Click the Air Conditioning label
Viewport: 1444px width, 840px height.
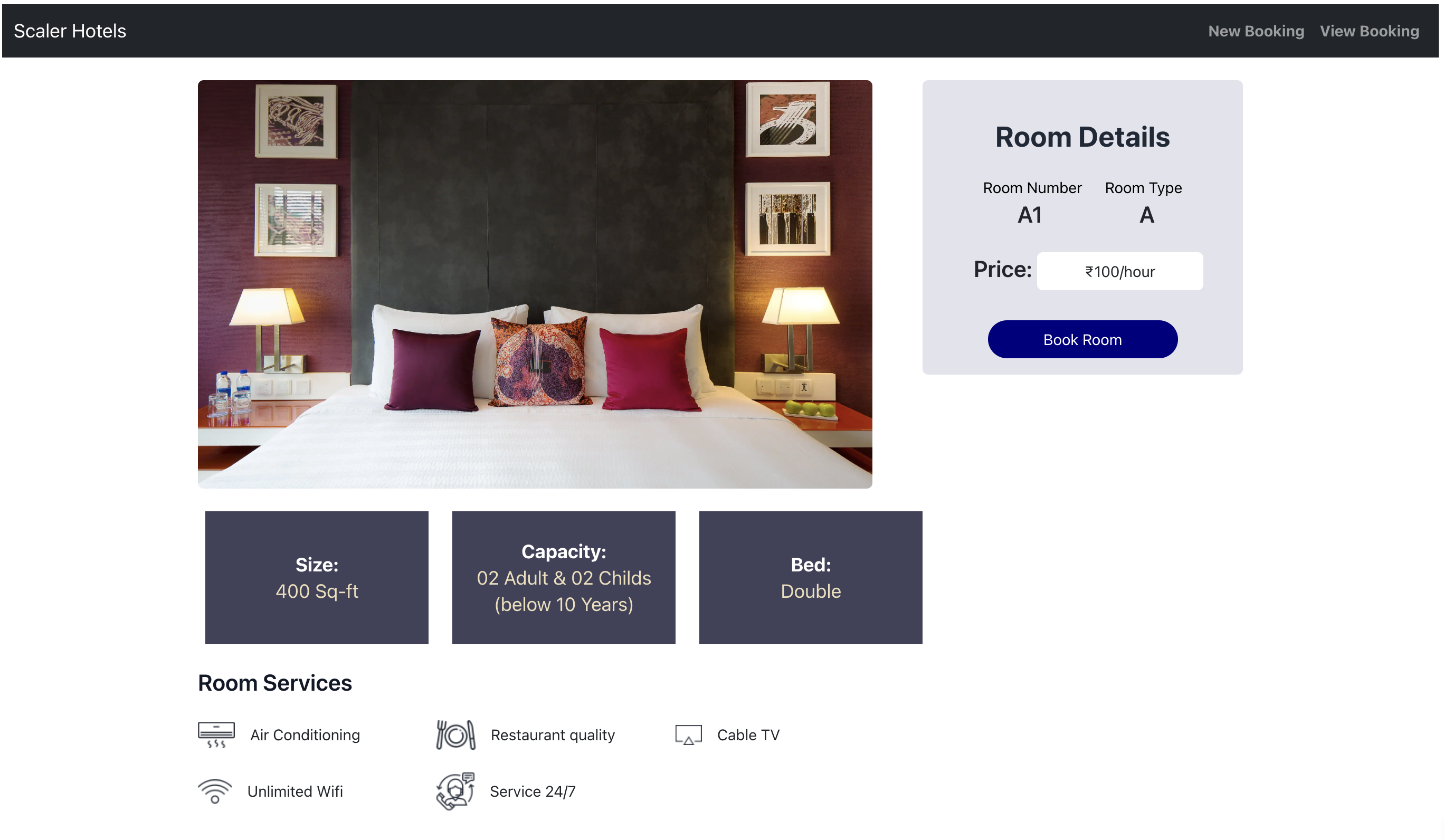coord(305,734)
